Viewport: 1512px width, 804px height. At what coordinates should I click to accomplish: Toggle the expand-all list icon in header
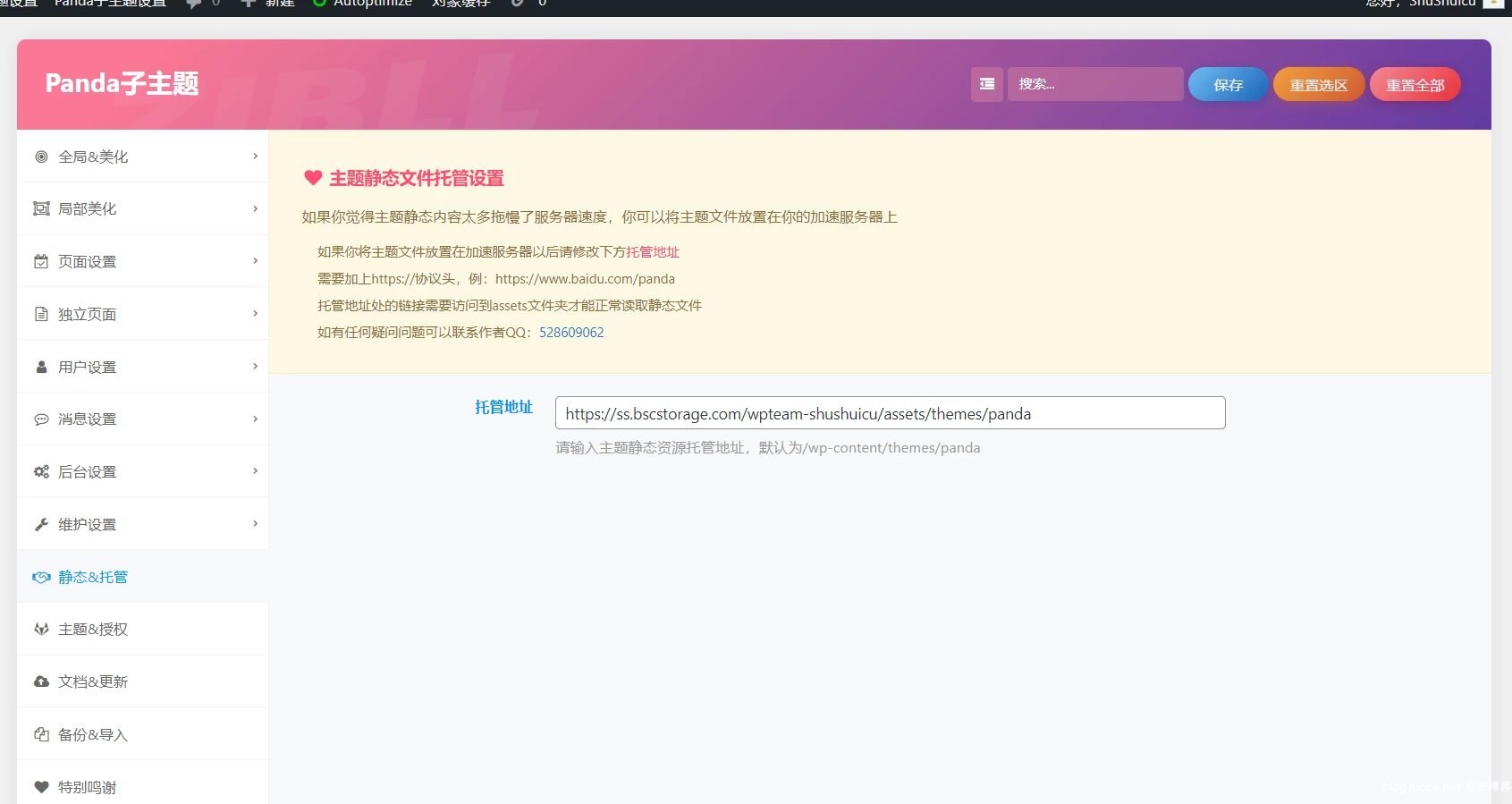pyautogui.click(x=987, y=84)
